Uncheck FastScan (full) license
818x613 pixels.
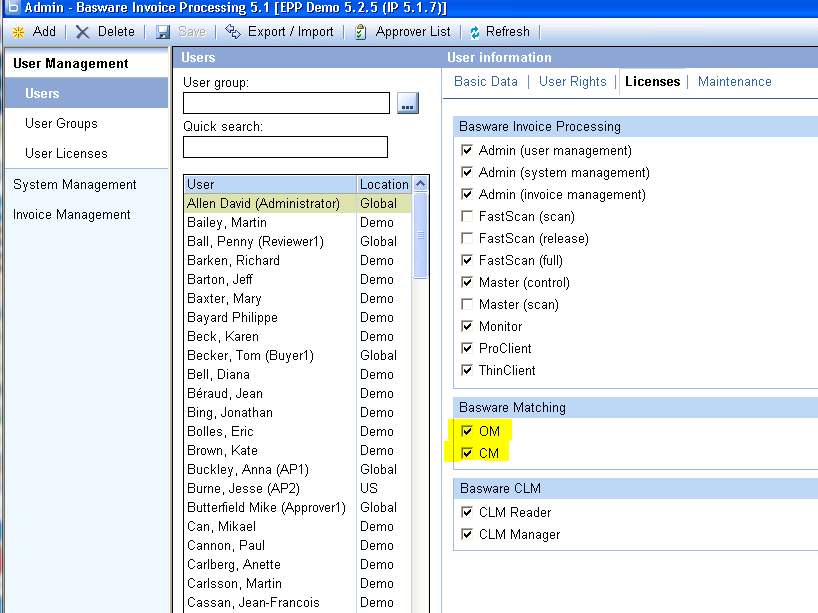[467, 260]
